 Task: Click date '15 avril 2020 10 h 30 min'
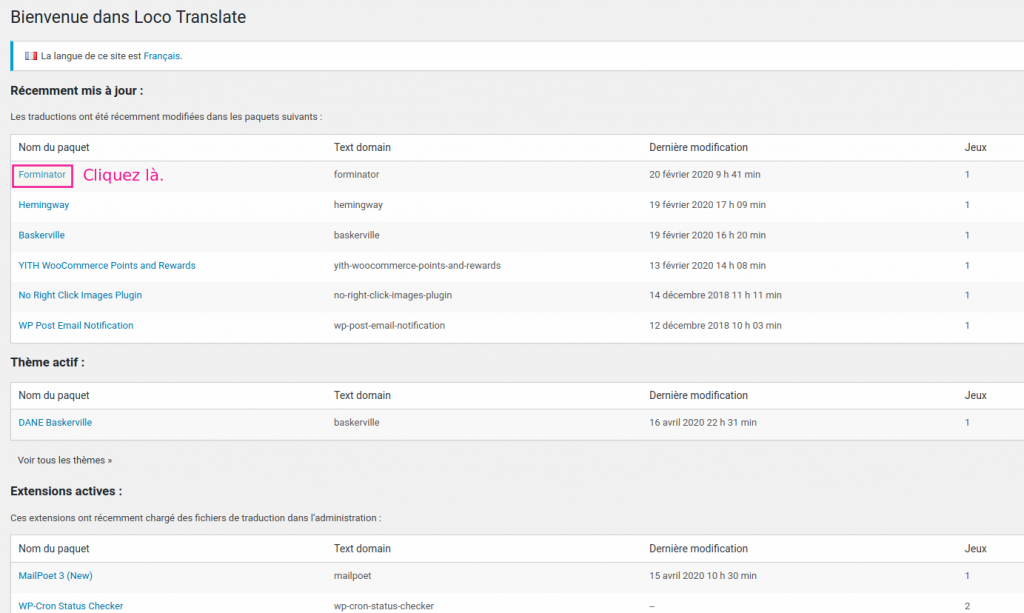tap(703, 576)
